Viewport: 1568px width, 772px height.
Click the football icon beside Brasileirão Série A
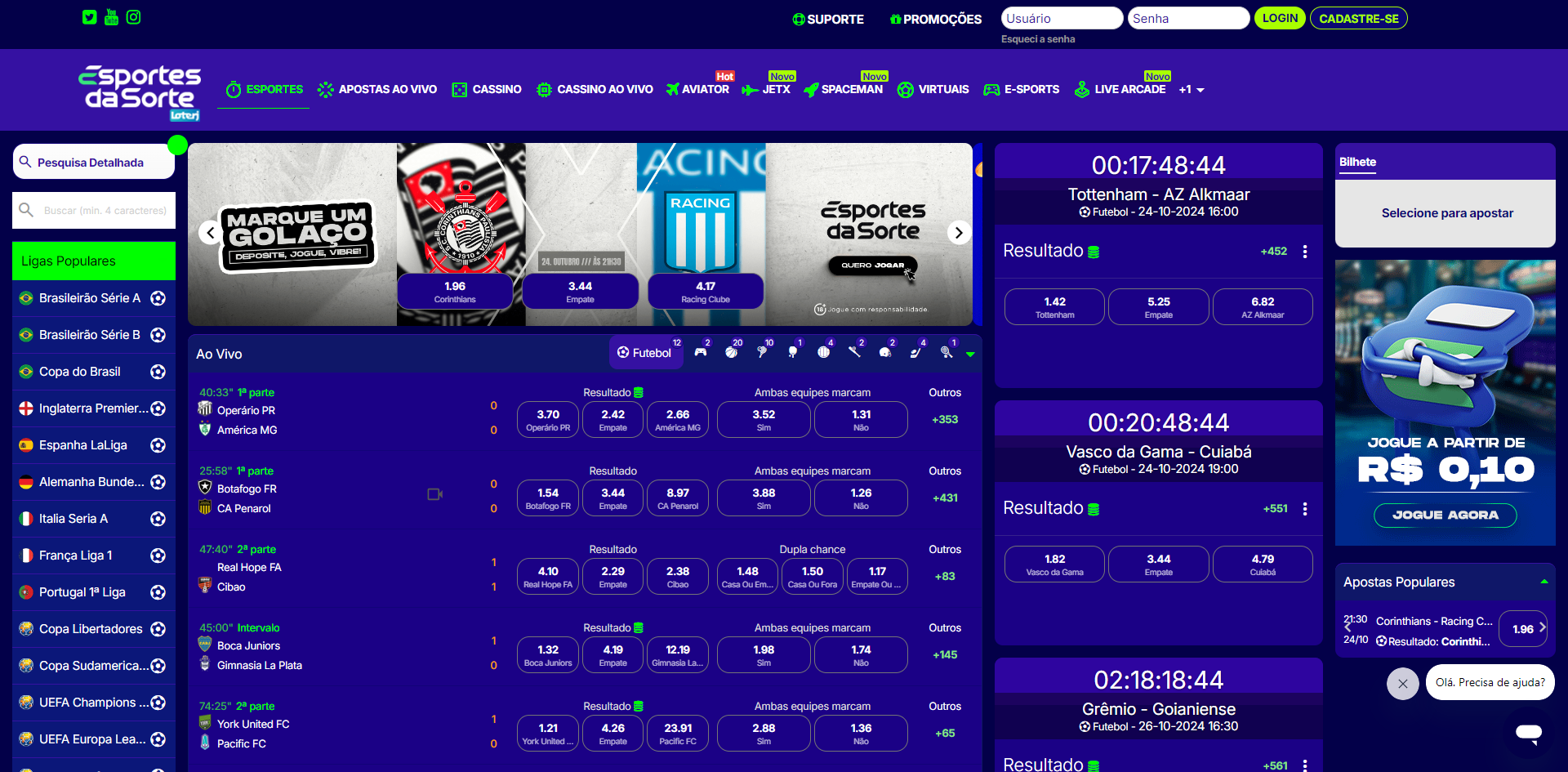point(158,298)
